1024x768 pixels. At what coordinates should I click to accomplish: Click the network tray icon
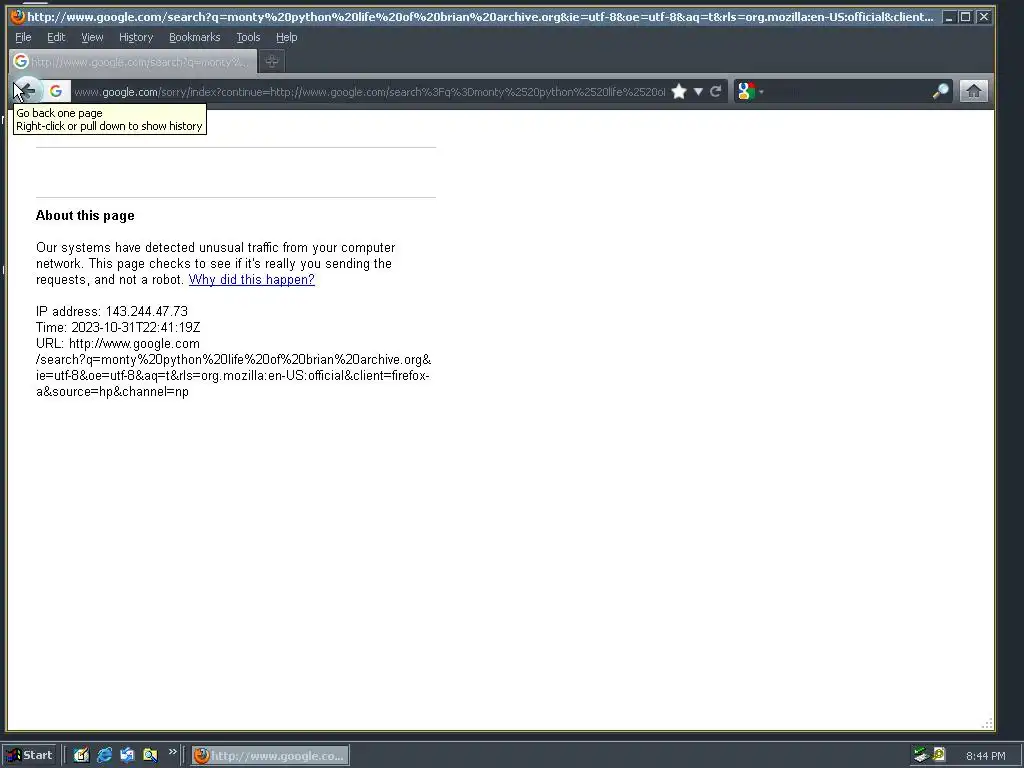(x=921, y=755)
